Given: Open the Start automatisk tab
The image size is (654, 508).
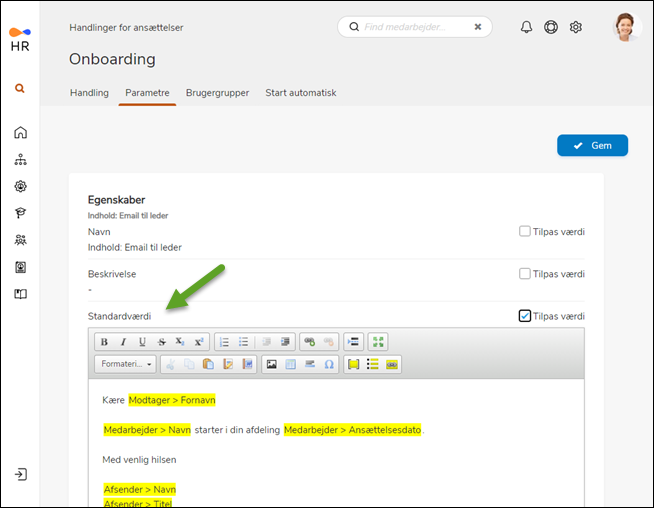Looking at the screenshot, I should click(x=300, y=93).
